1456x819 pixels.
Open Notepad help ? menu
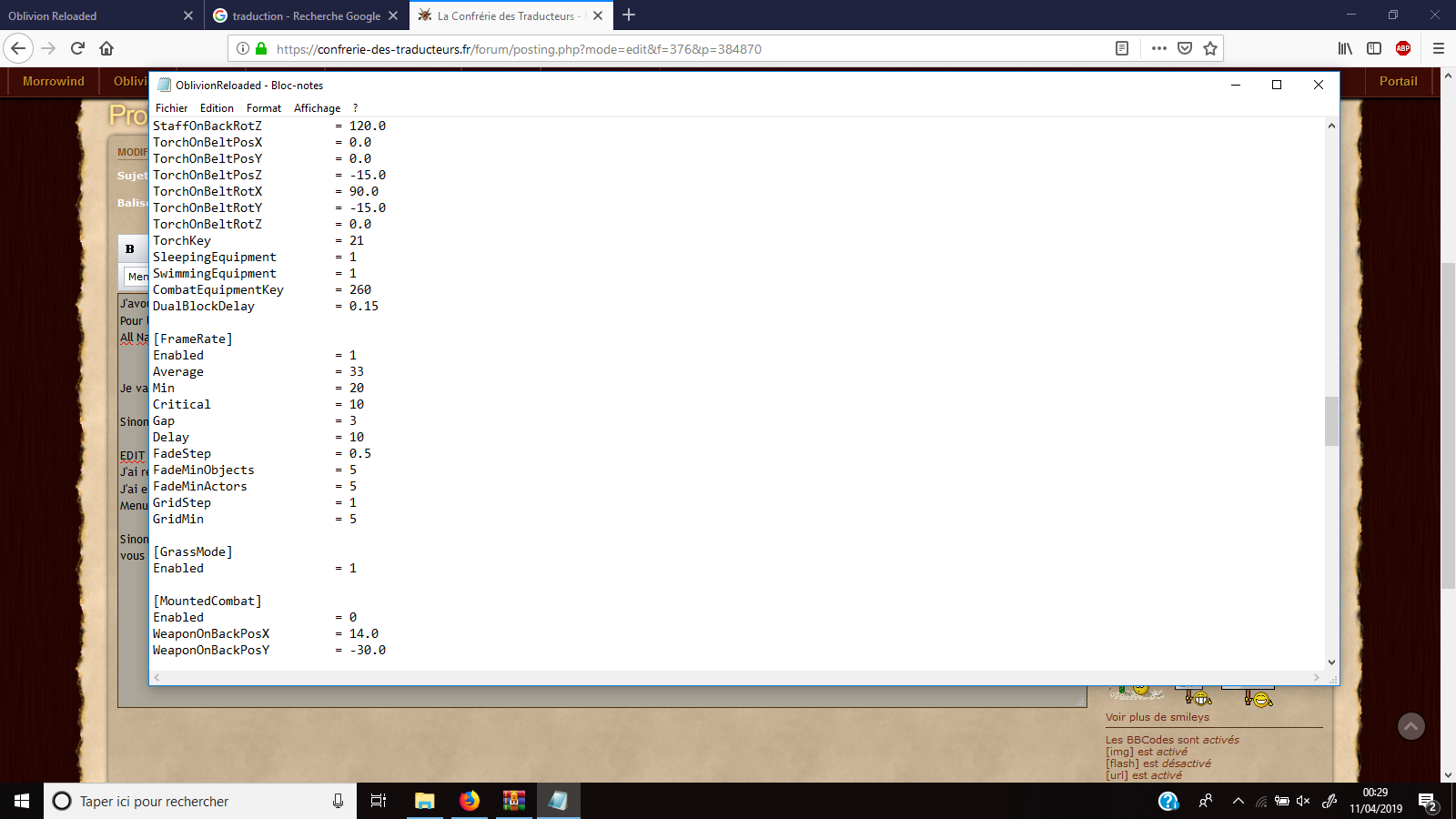pos(356,107)
